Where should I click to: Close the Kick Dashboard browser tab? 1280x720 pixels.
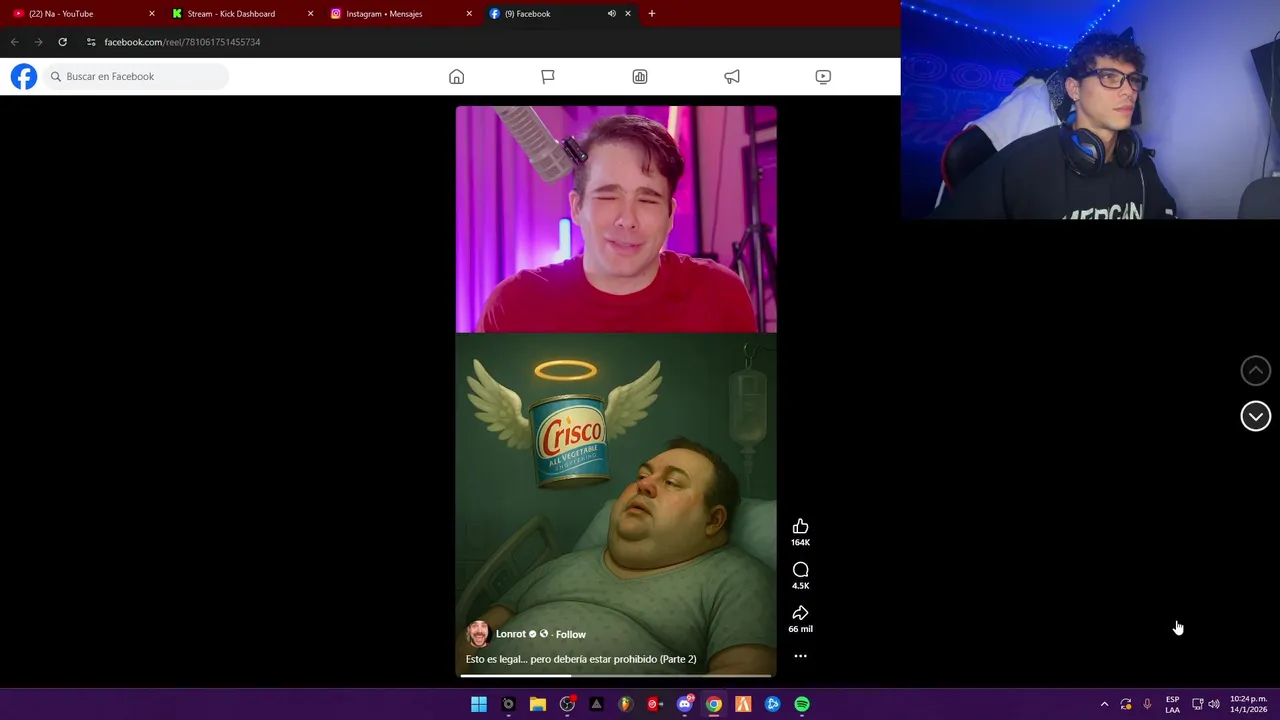pyautogui.click(x=310, y=14)
